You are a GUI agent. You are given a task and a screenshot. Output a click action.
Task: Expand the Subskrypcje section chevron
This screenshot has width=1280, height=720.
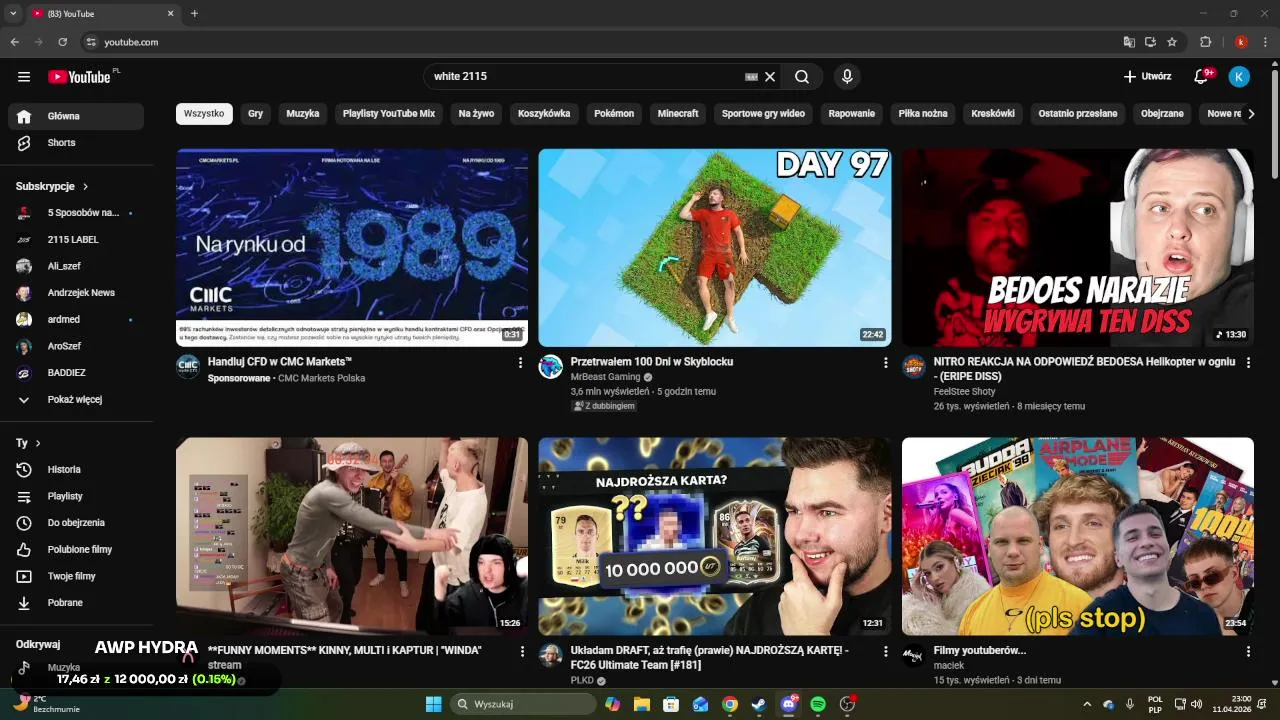click(x=85, y=187)
